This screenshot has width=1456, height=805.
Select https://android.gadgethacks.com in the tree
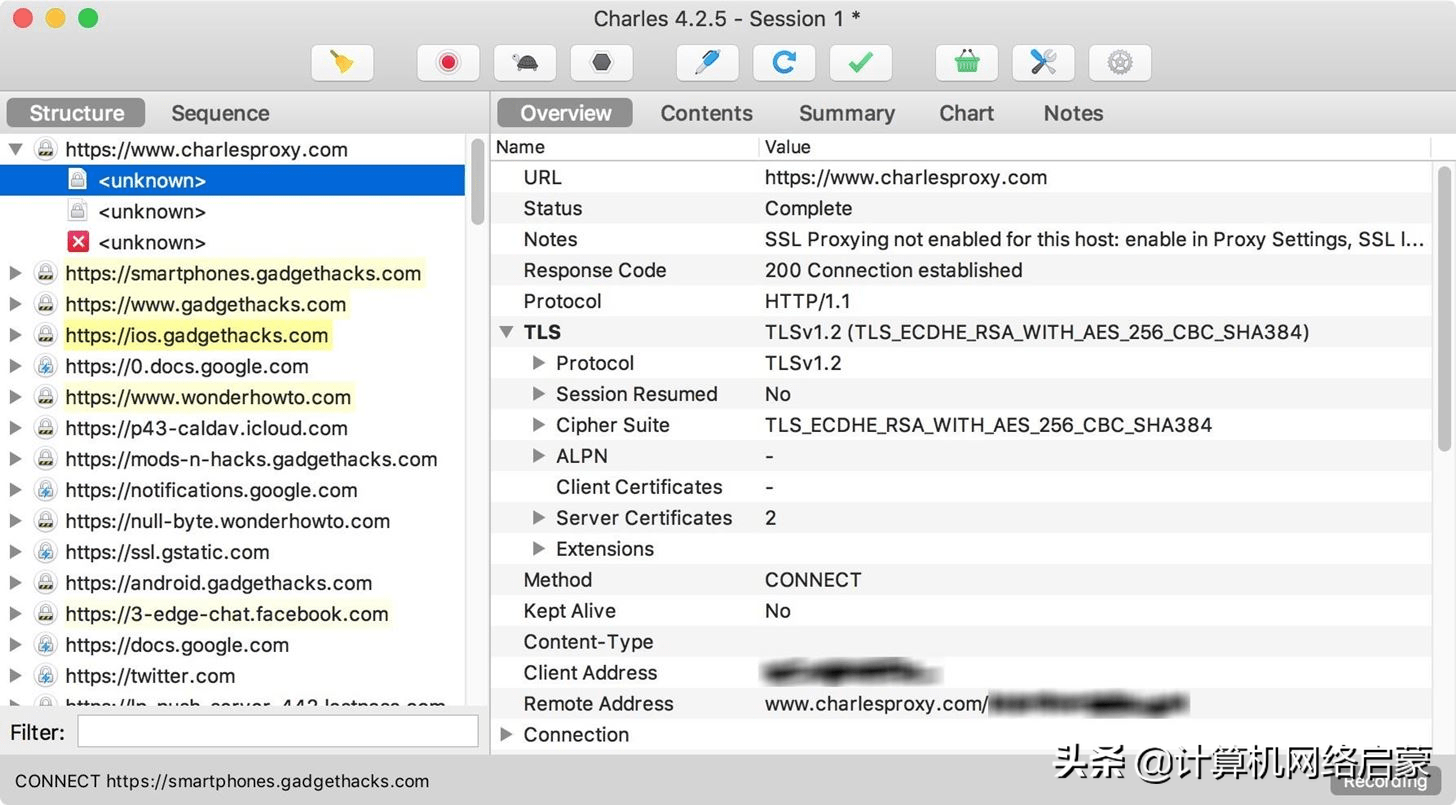[219, 583]
